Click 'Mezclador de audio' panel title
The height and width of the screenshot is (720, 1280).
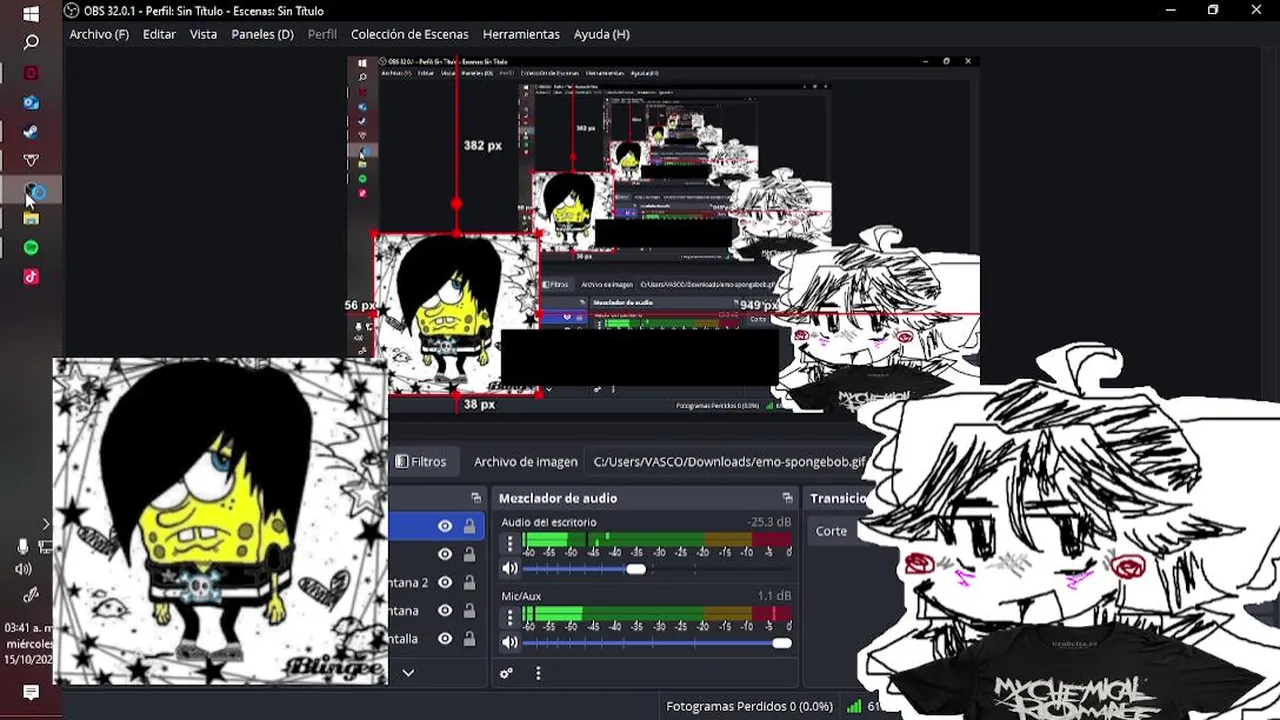558,498
